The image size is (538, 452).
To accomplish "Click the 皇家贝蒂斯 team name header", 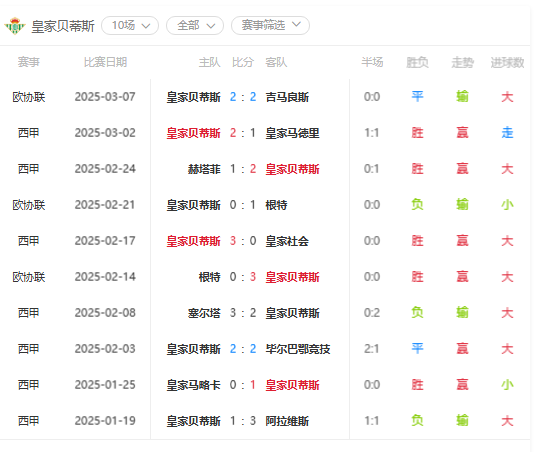I will 63,26.
